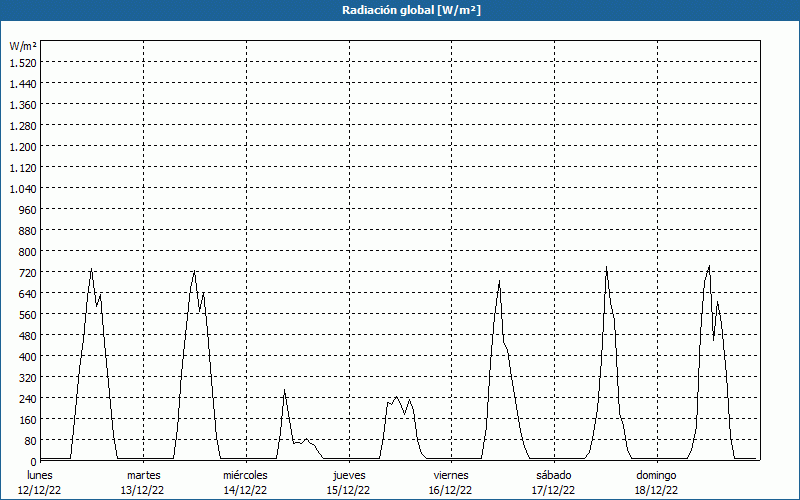Click the 'martes' day label
The image size is (800, 500).
(x=144, y=475)
